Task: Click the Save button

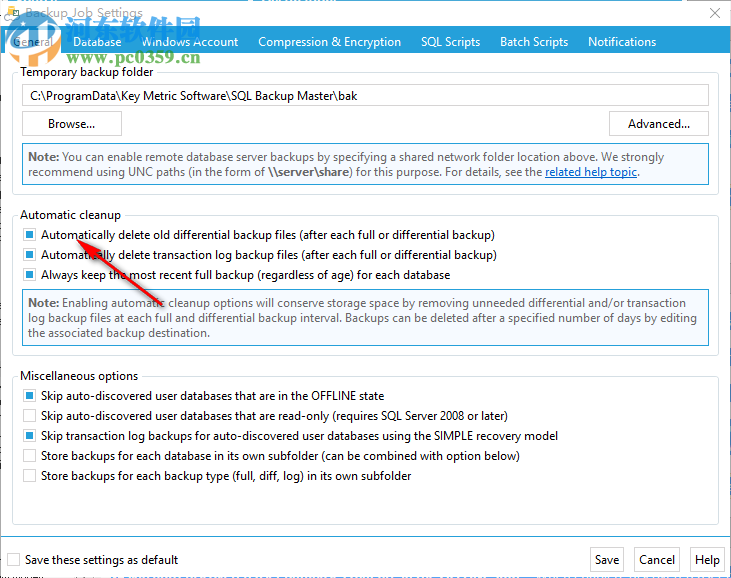Action: pos(607,559)
